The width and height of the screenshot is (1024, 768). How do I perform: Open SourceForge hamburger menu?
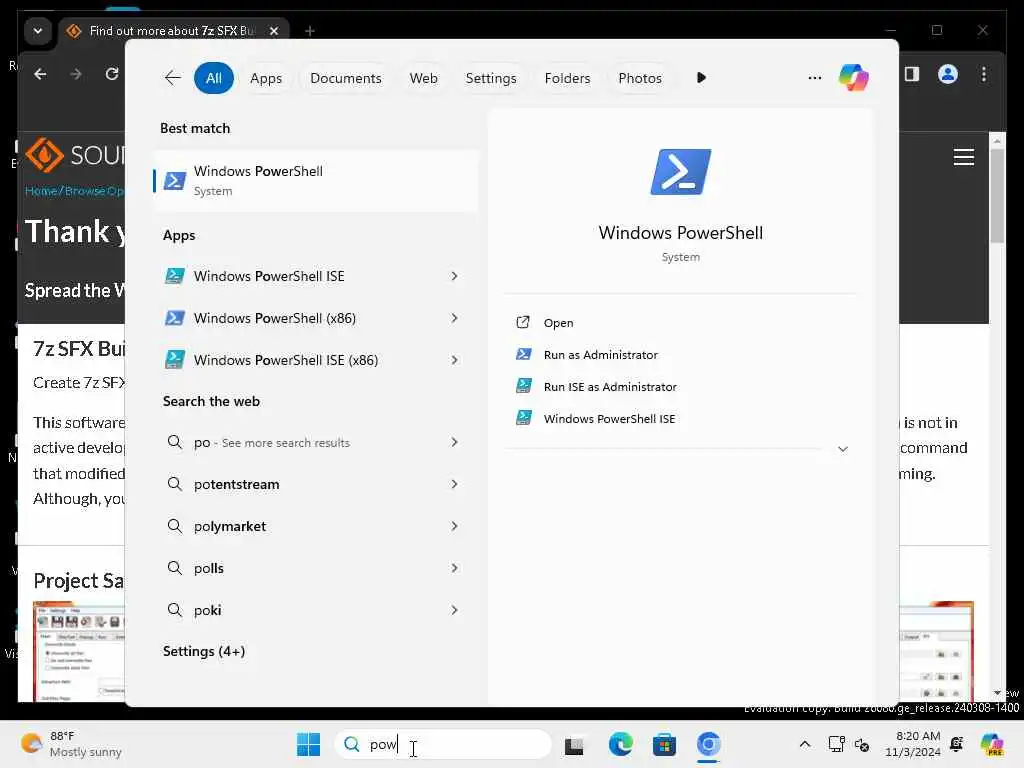(x=963, y=157)
